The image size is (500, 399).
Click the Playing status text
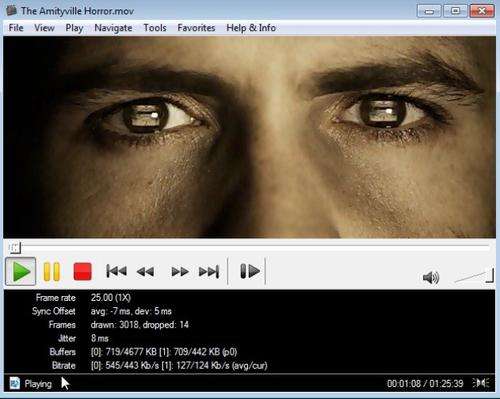[x=38, y=384]
